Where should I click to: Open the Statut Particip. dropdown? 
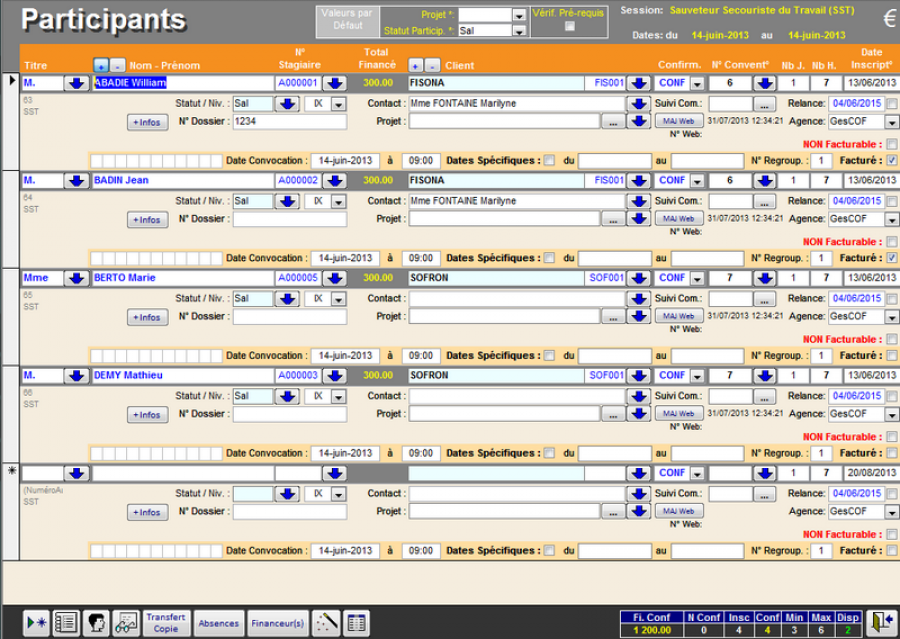click(x=519, y=31)
